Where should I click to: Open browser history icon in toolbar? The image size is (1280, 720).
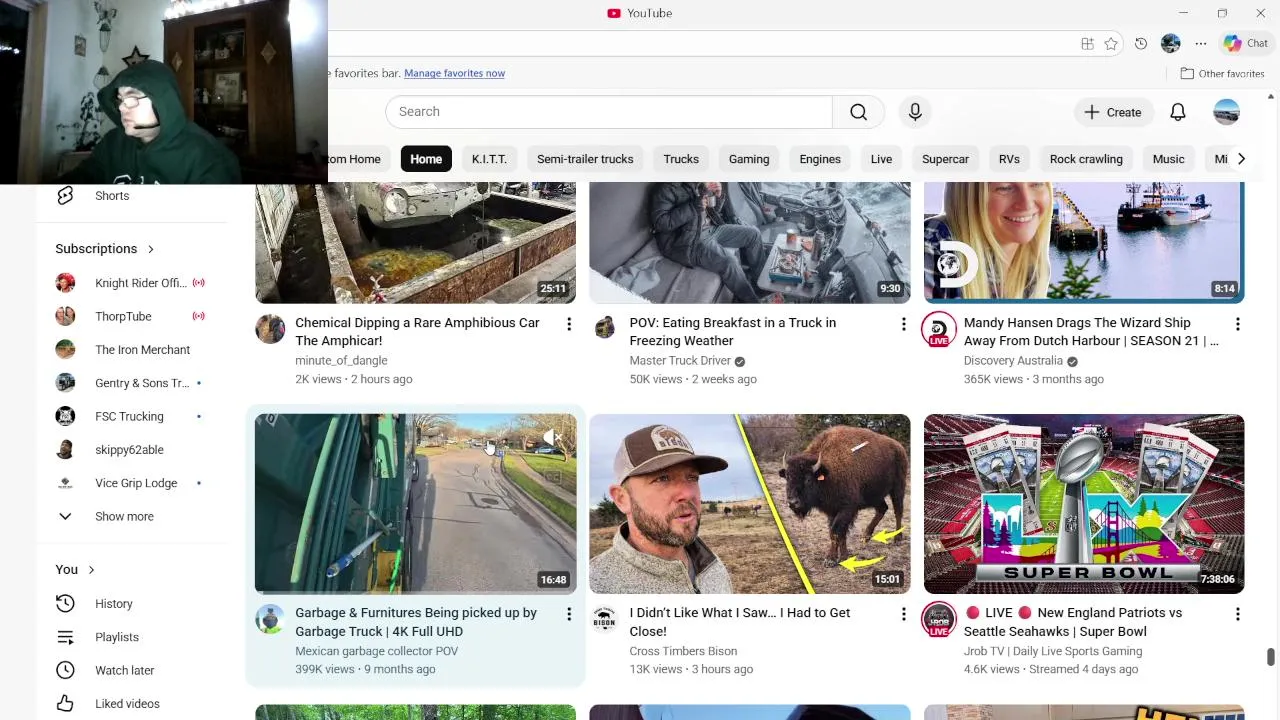tap(1141, 44)
